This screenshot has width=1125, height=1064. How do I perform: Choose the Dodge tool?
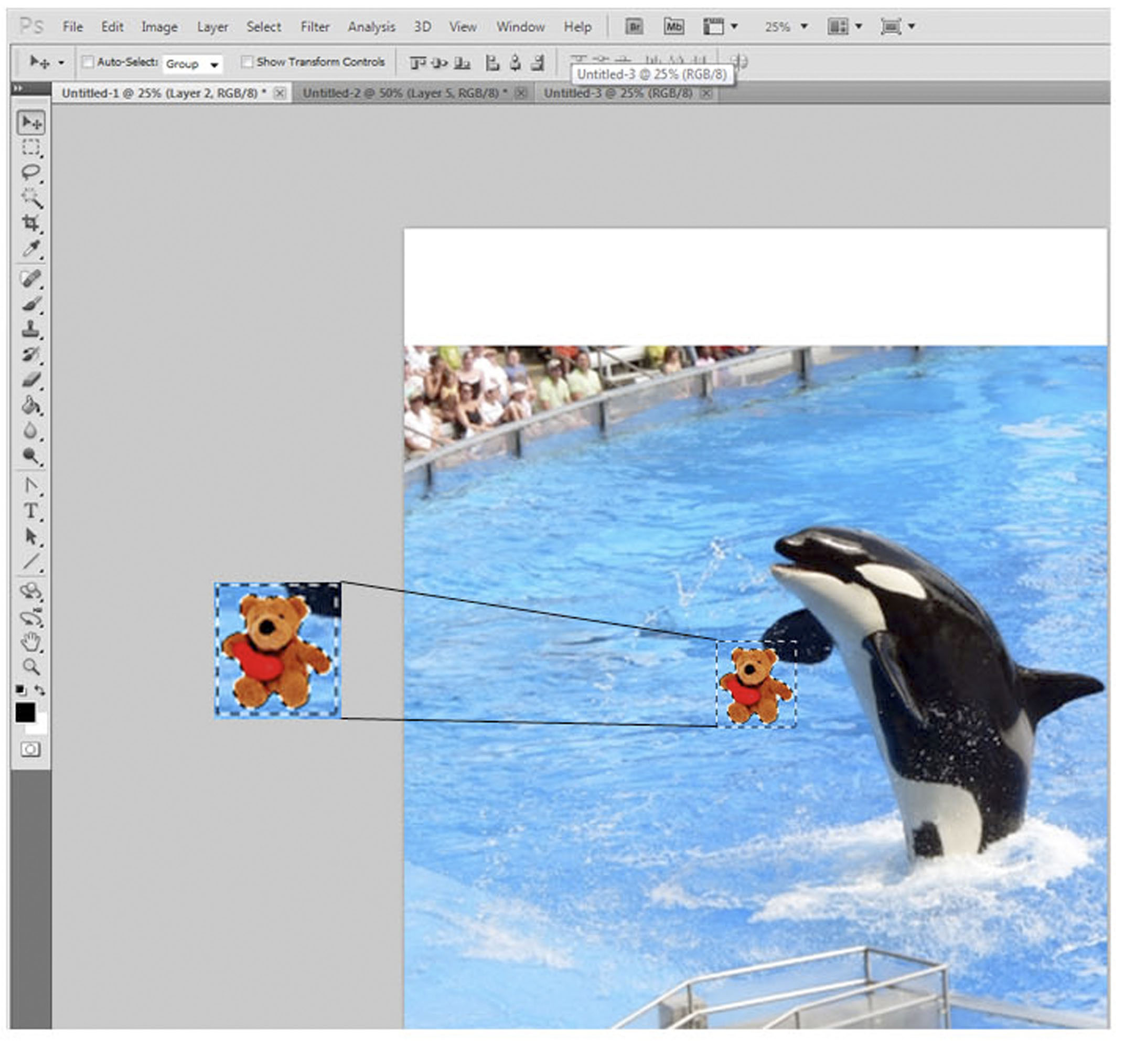point(31,456)
